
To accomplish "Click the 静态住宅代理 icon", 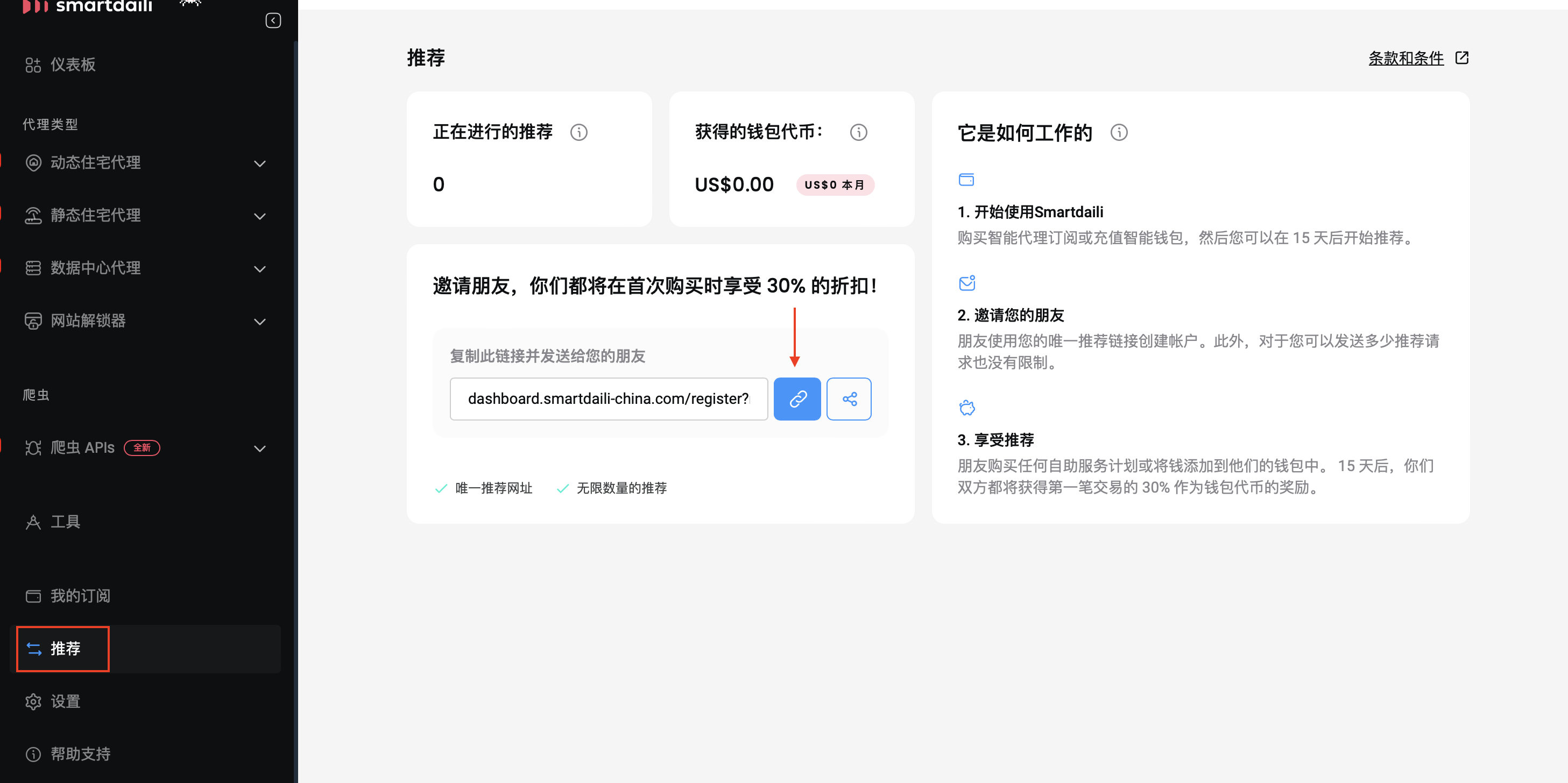I will (33, 215).
